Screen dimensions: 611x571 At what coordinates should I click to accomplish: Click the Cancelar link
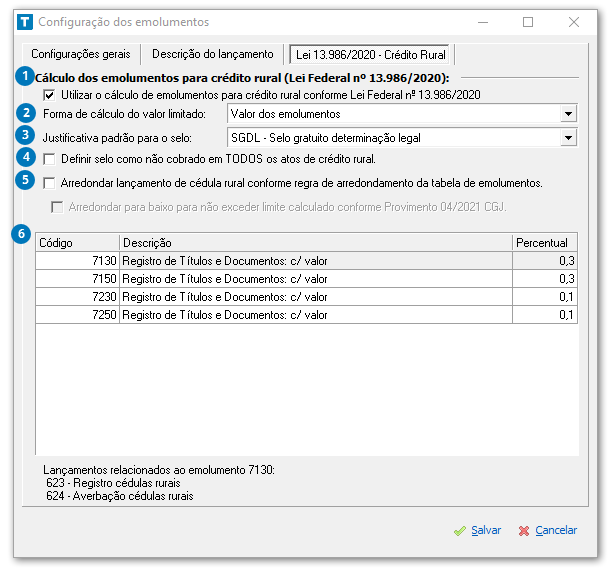click(x=556, y=530)
